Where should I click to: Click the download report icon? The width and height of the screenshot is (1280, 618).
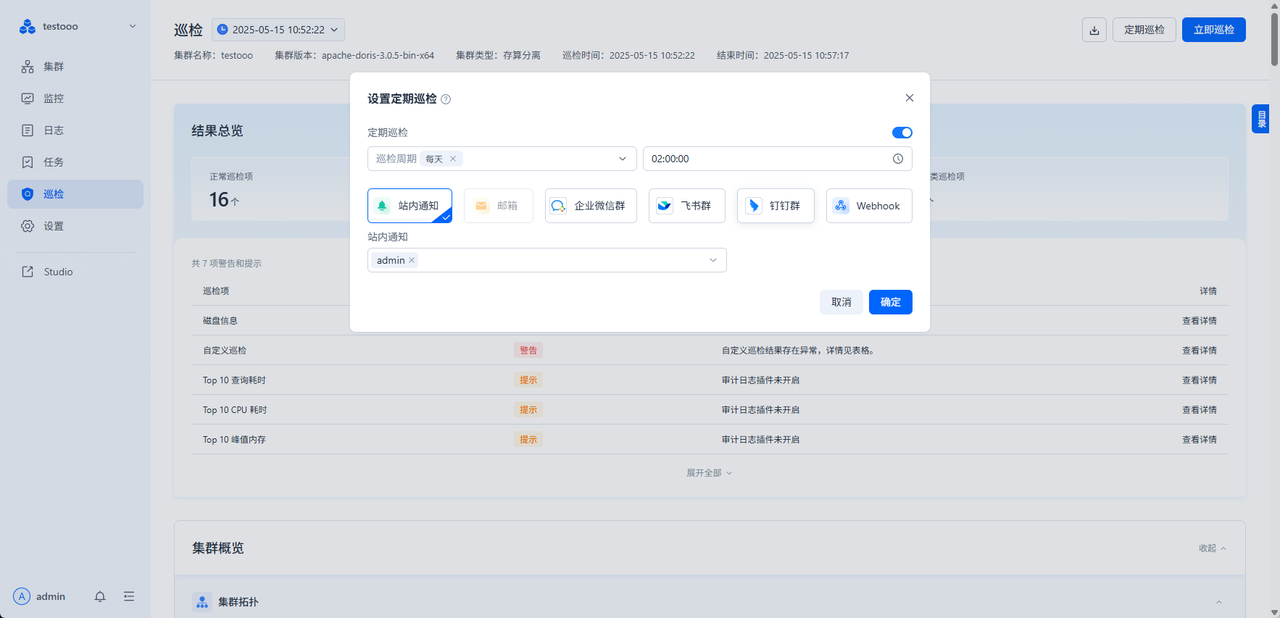[x=1093, y=29]
